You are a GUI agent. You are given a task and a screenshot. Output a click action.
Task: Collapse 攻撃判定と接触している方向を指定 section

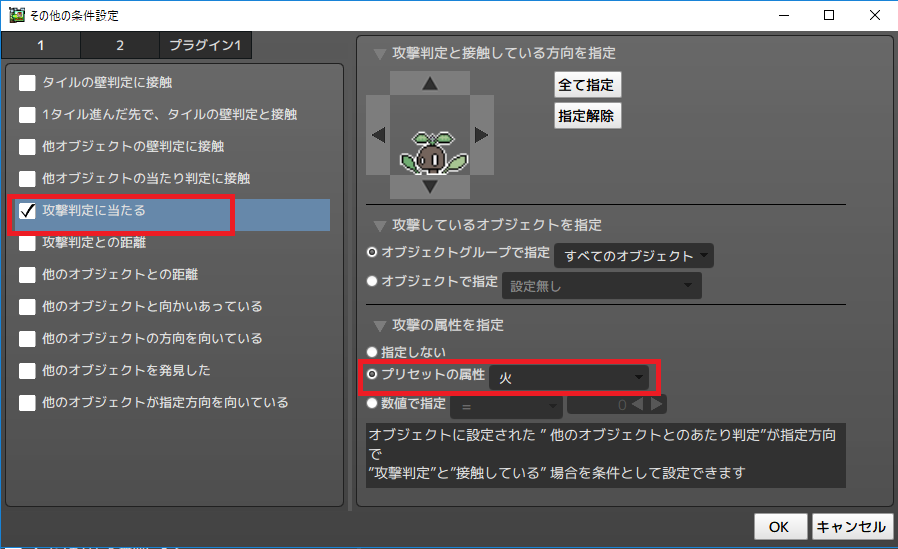(379, 54)
